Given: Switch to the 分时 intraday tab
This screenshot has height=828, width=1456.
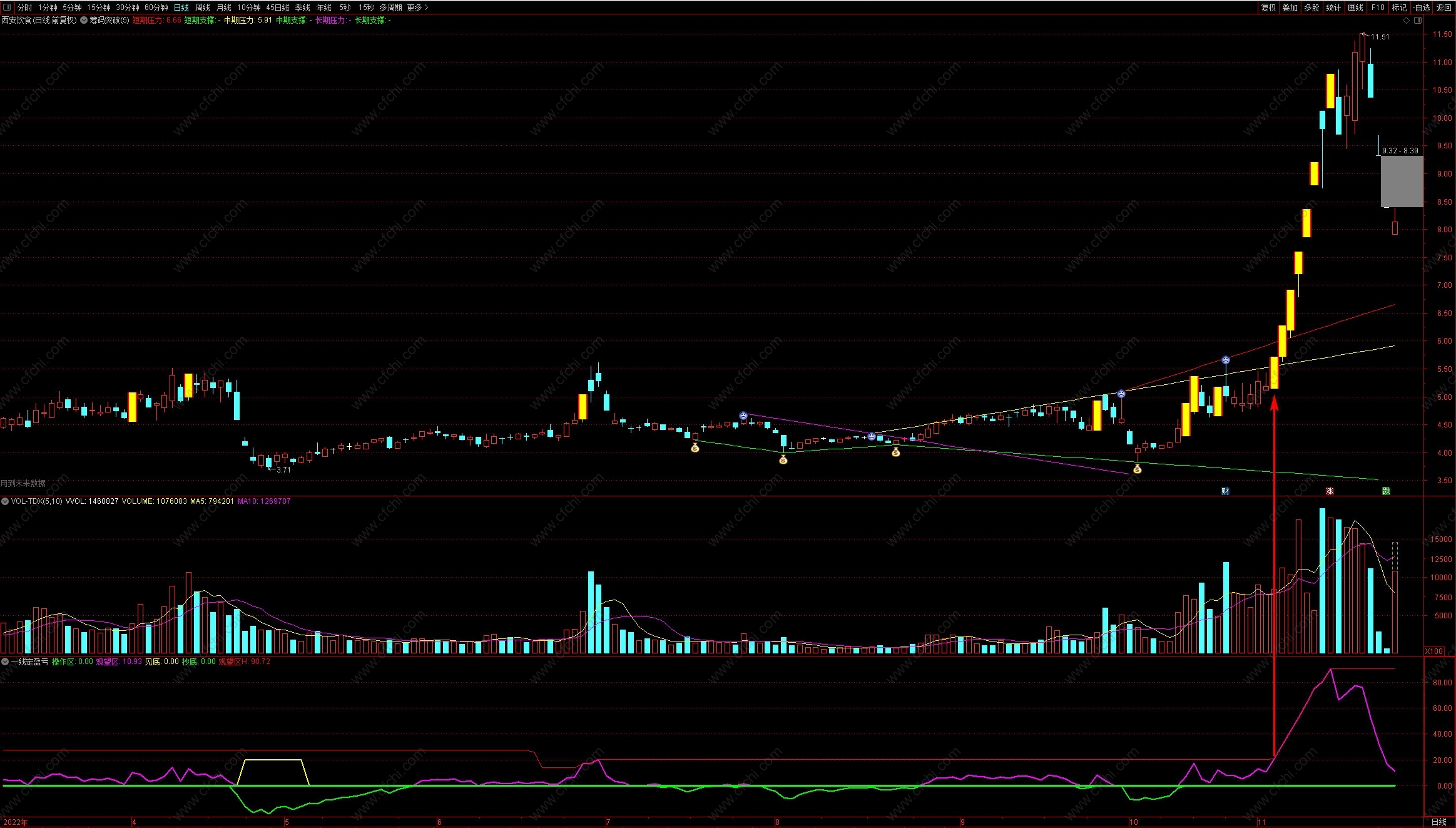Looking at the screenshot, I should pyautogui.click(x=24, y=8).
